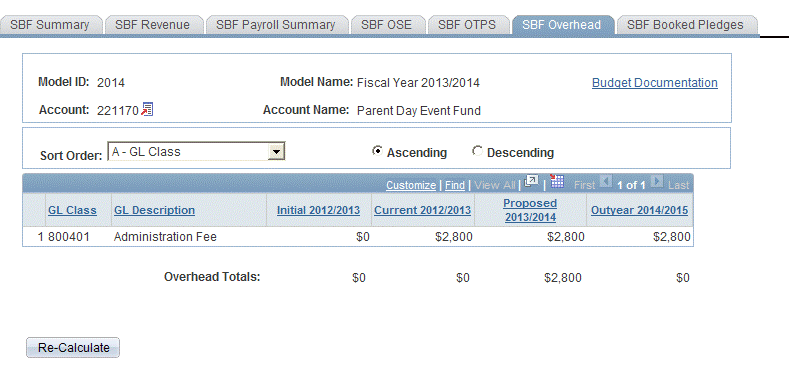789x378 pixels.
Task: Open the SBF Revenue tab
Action: (152, 25)
